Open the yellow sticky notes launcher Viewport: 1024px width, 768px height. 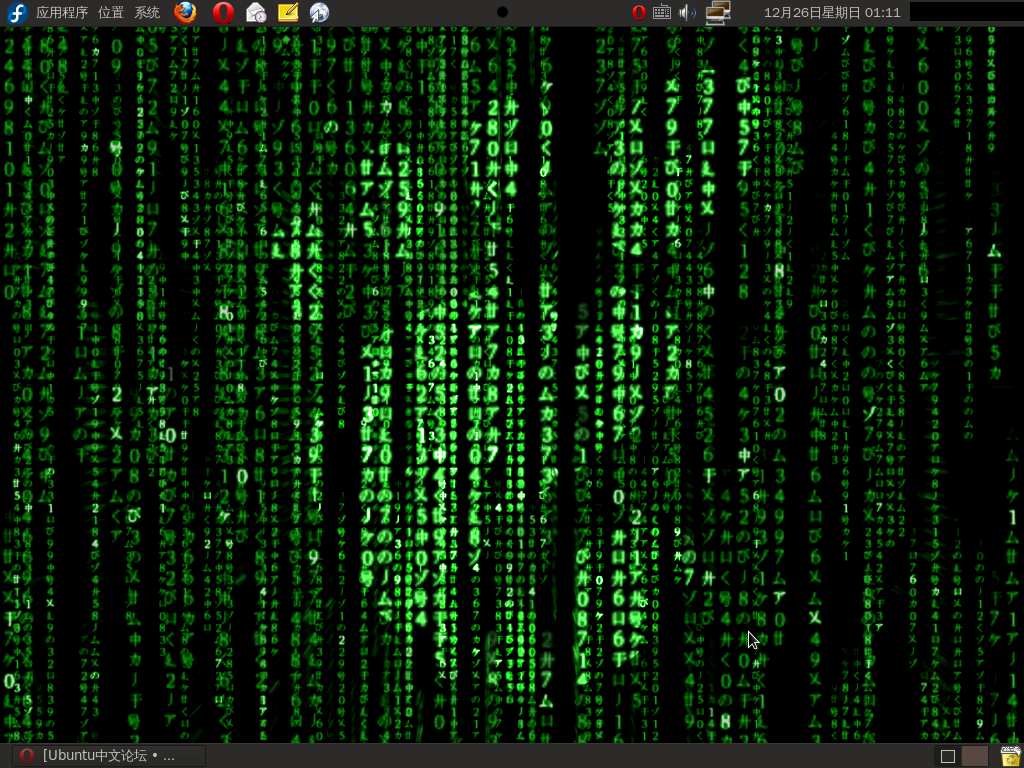pyautogui.click(x=288, y=12)
